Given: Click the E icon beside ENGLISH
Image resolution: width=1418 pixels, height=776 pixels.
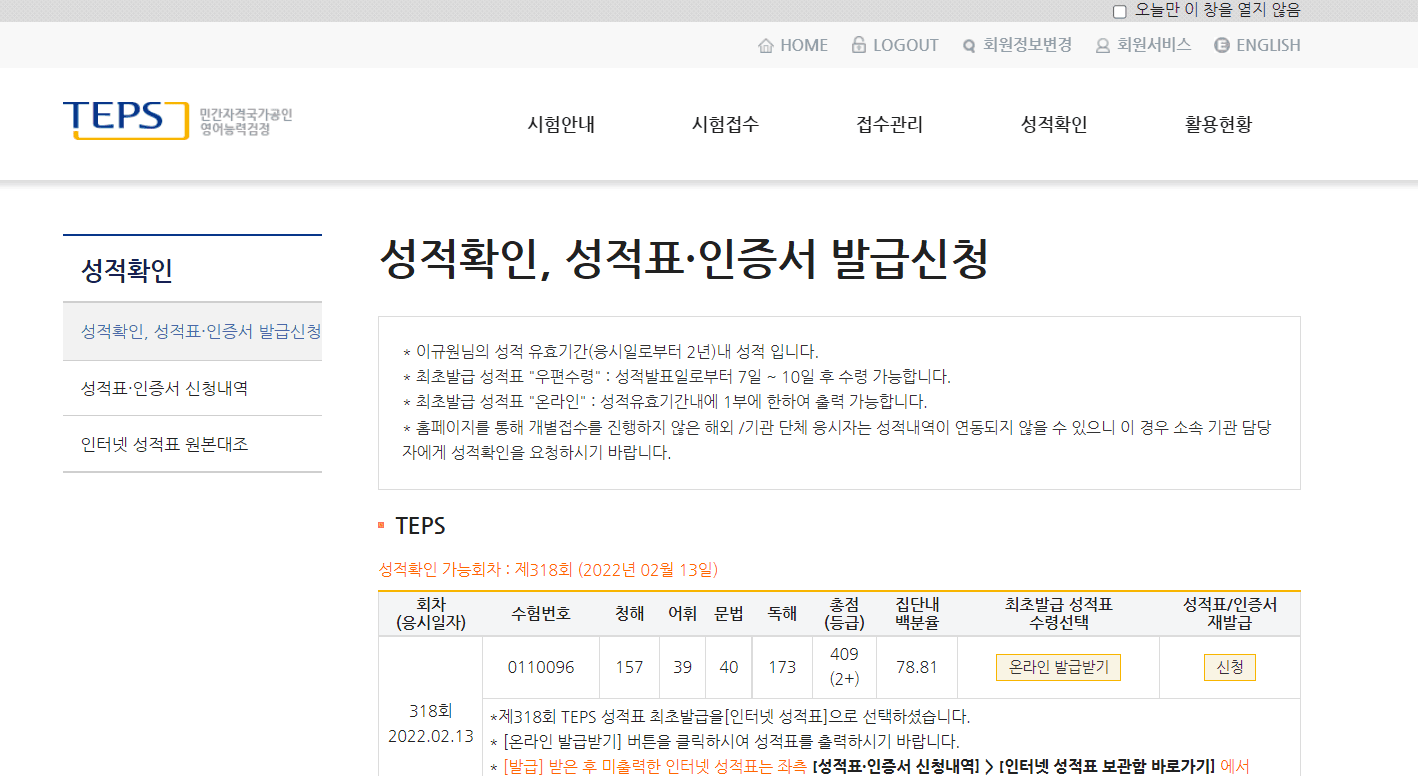Looking at the screenshot, I should click(1221, 45).
